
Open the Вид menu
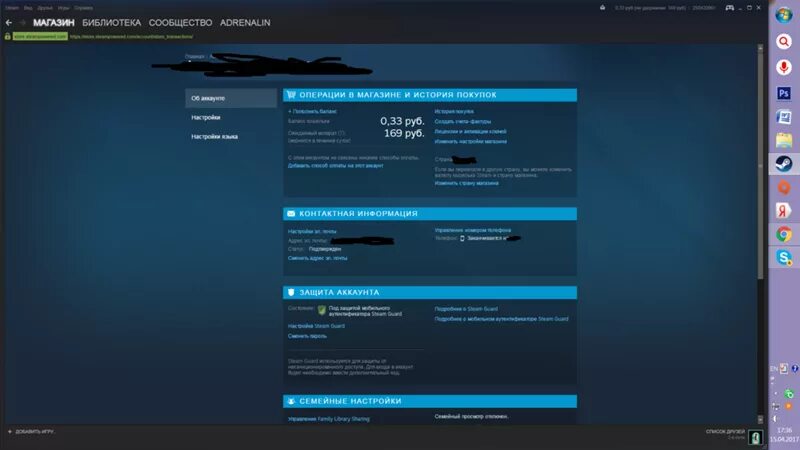coord(28,8)
